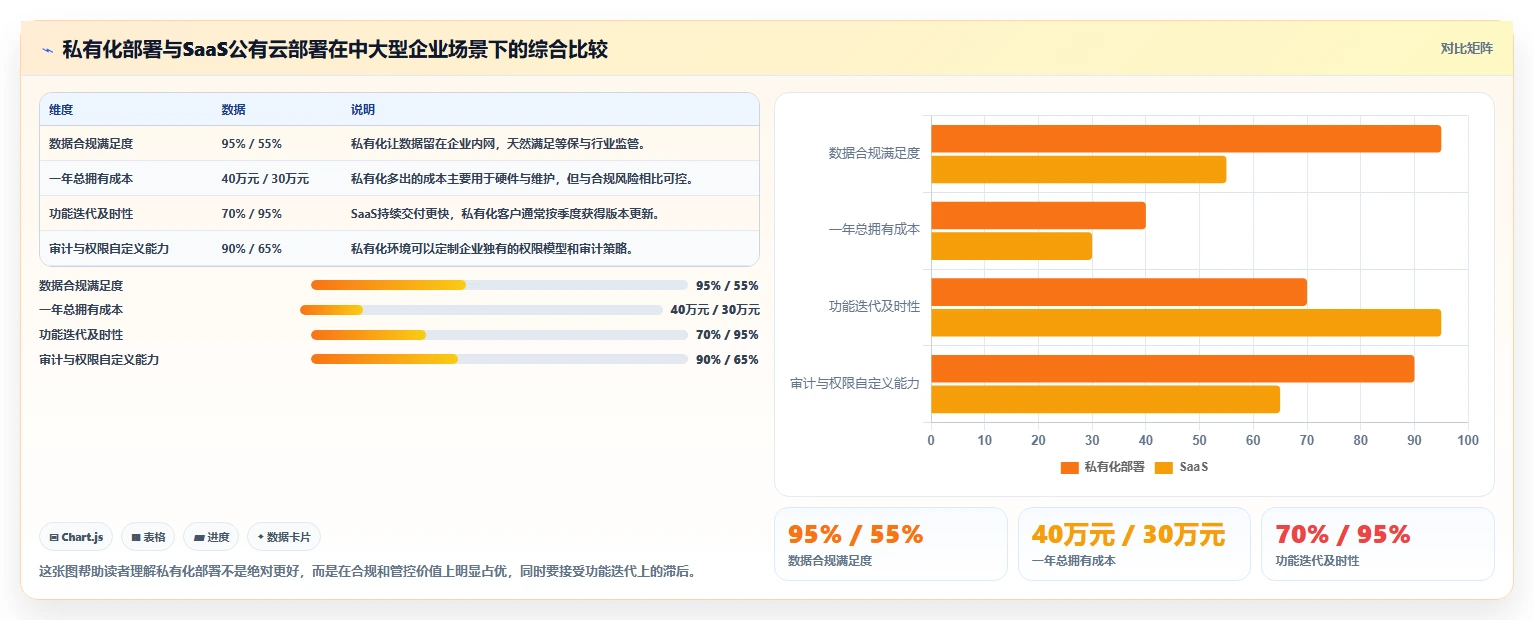1534x620 pixels.
Task: Click the 功能迭代及时性 chart axis label
Action: (874, 306)
